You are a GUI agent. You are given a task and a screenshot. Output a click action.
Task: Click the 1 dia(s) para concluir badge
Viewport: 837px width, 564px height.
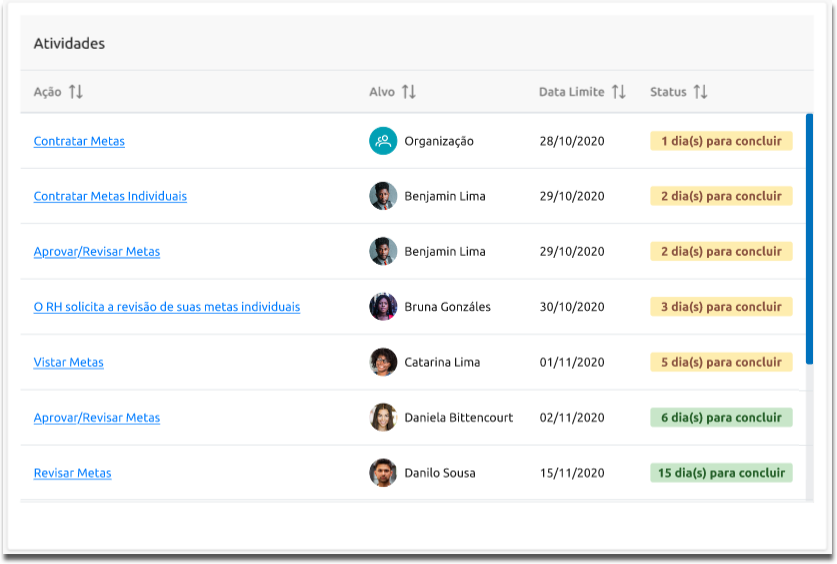[x=721, y=141]
